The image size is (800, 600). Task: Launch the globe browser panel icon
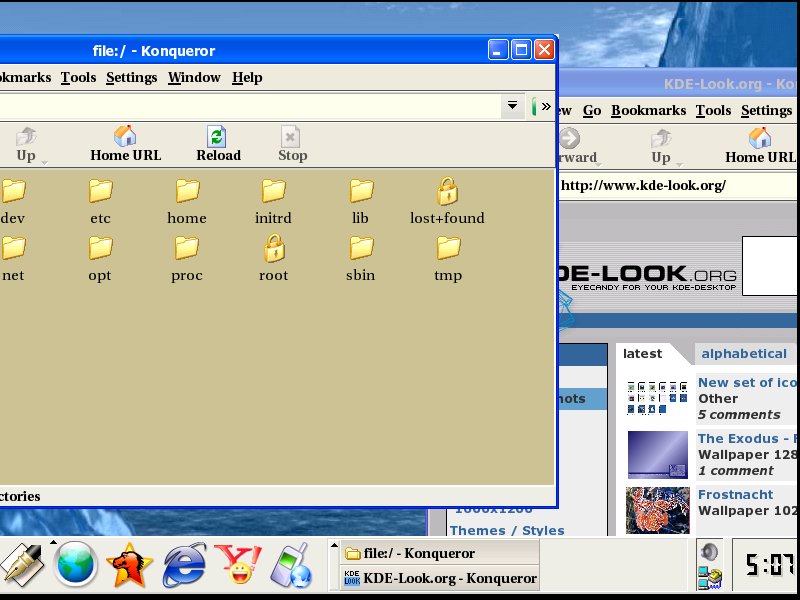click(76, 565)
